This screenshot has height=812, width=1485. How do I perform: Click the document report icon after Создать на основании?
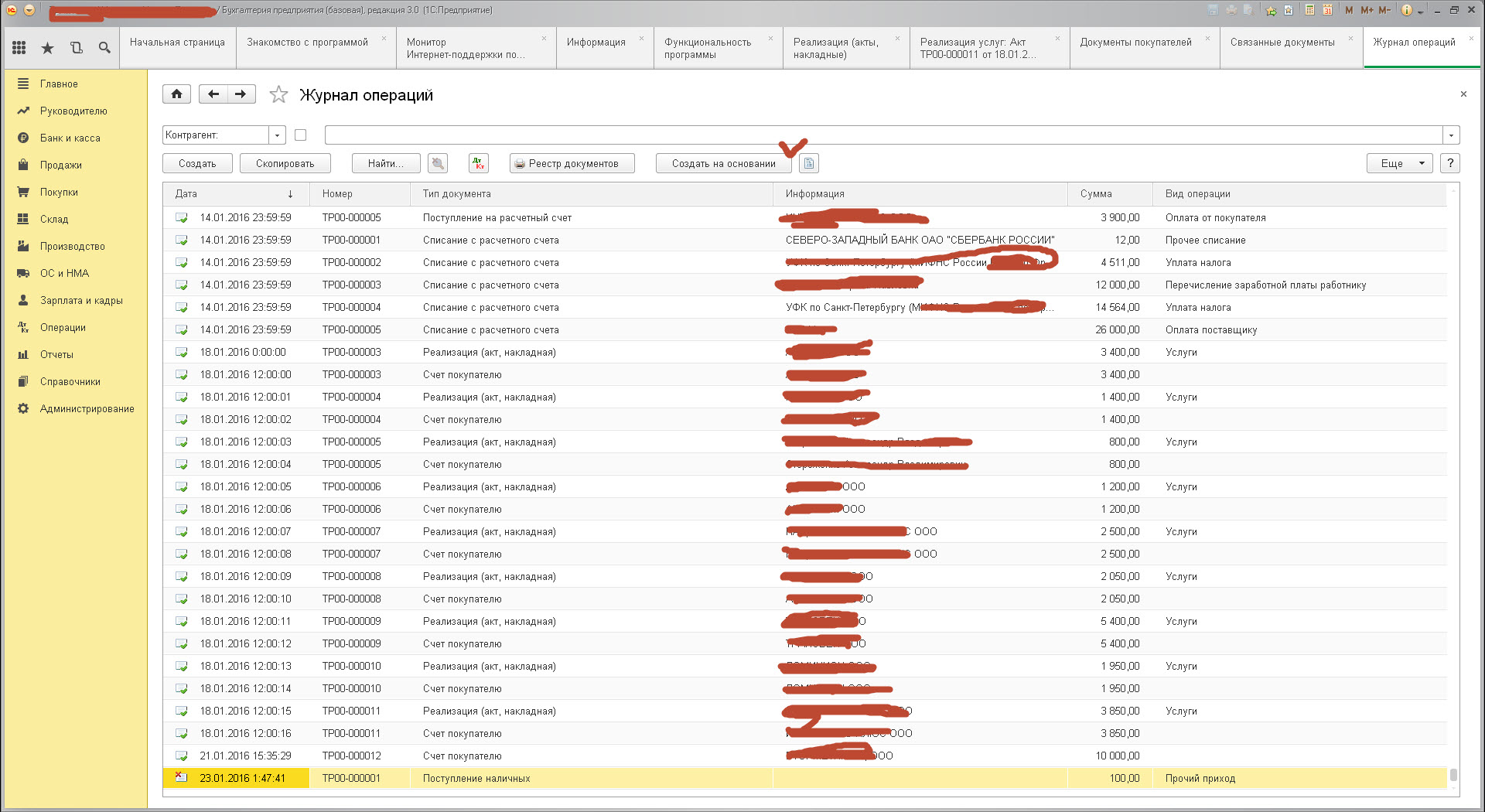click(808, 163)
